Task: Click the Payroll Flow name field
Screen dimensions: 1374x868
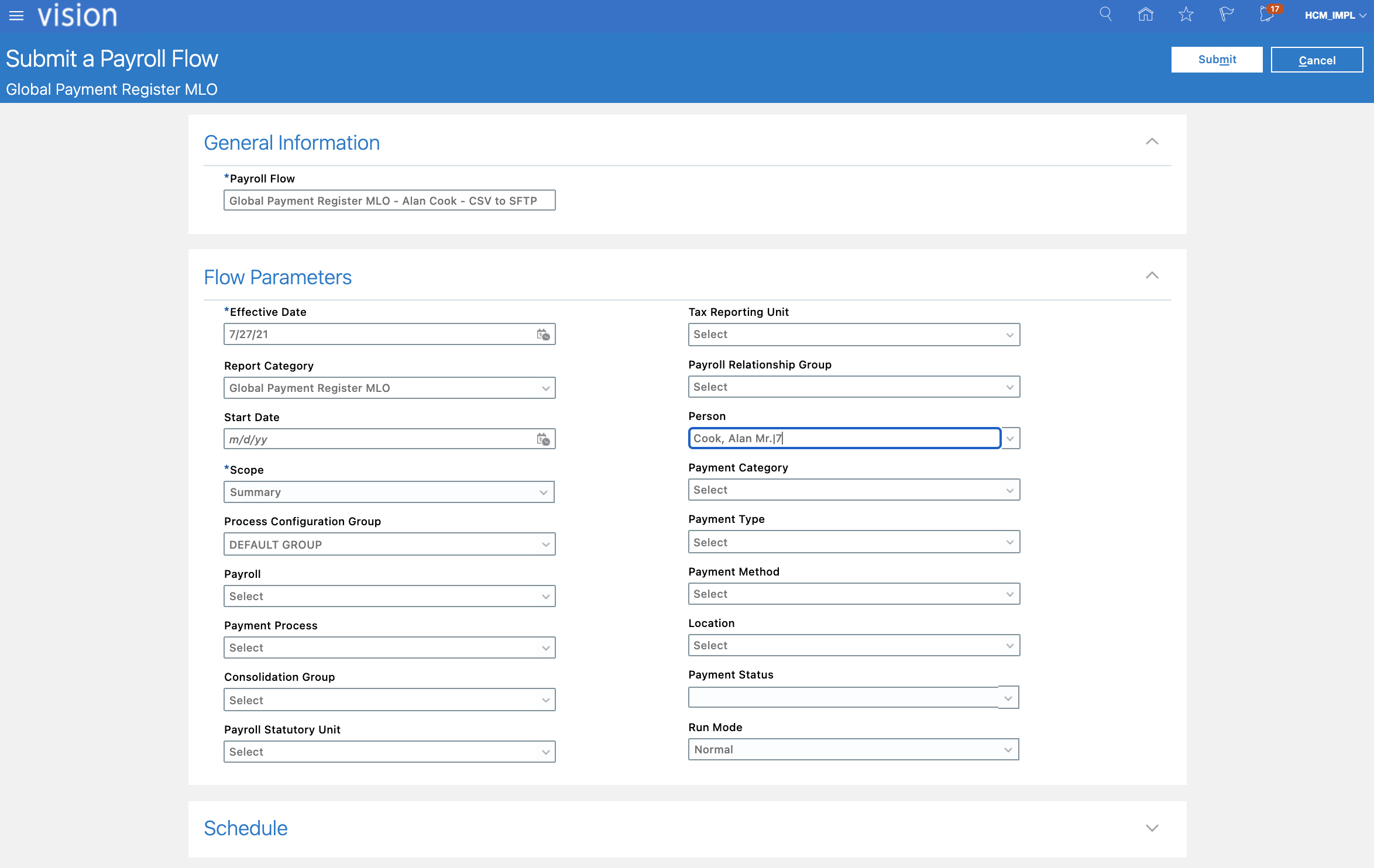Action: (389, 201)
